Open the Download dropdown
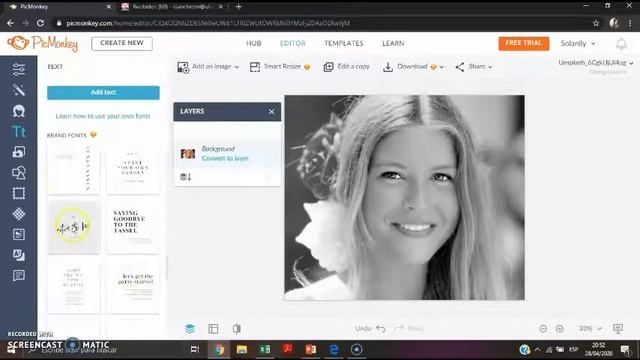Screen dimensions: 640x360 [413, 67]
